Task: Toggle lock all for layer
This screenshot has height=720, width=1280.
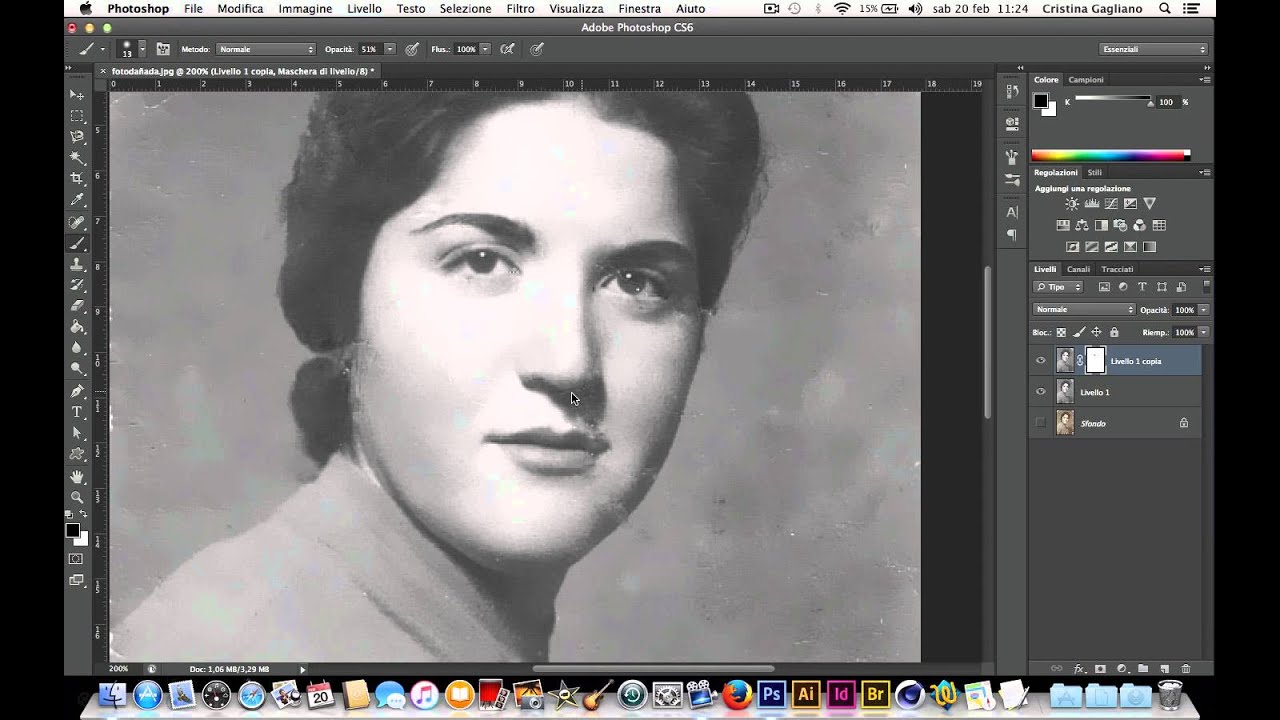Action: 1113,332
